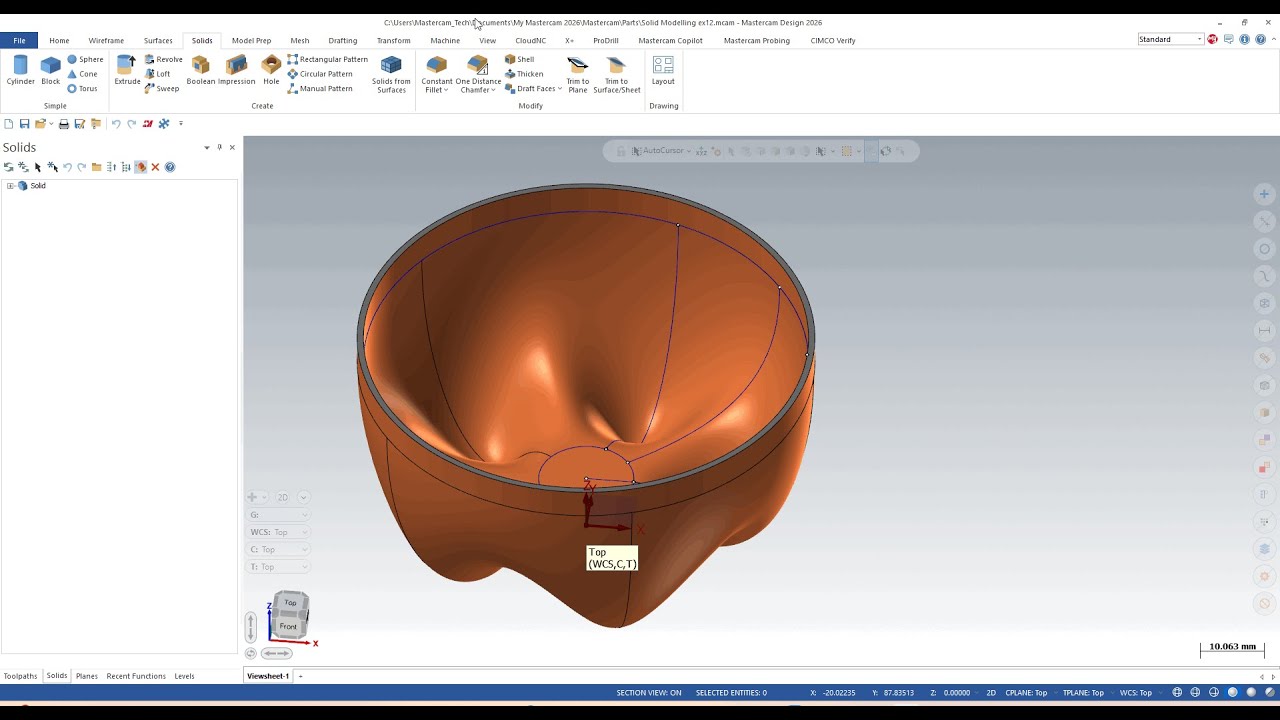Print the current file

tap(64, 124)
